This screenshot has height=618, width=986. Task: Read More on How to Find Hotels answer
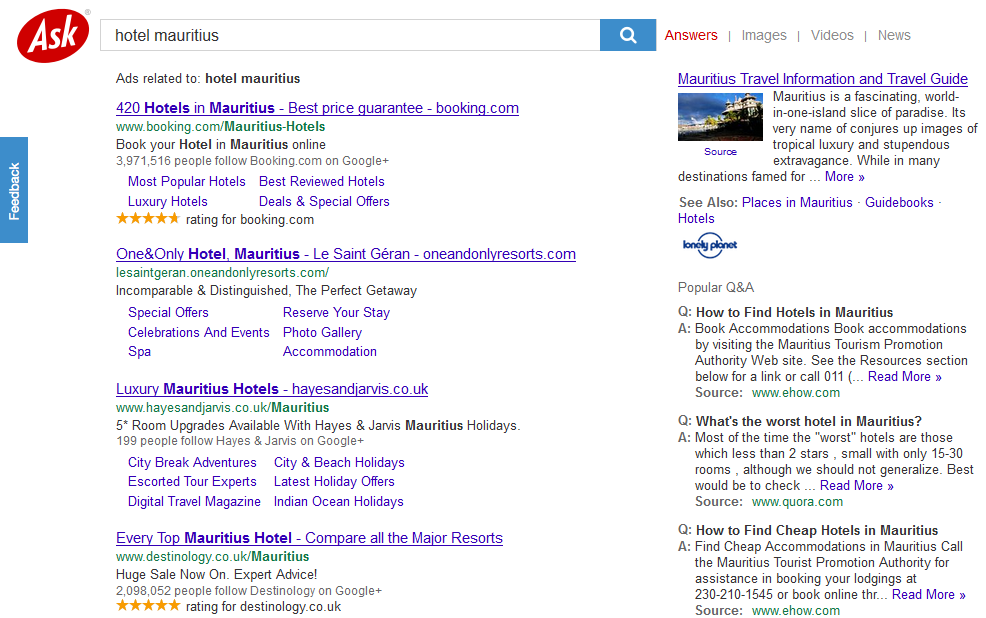click(905, 377)
